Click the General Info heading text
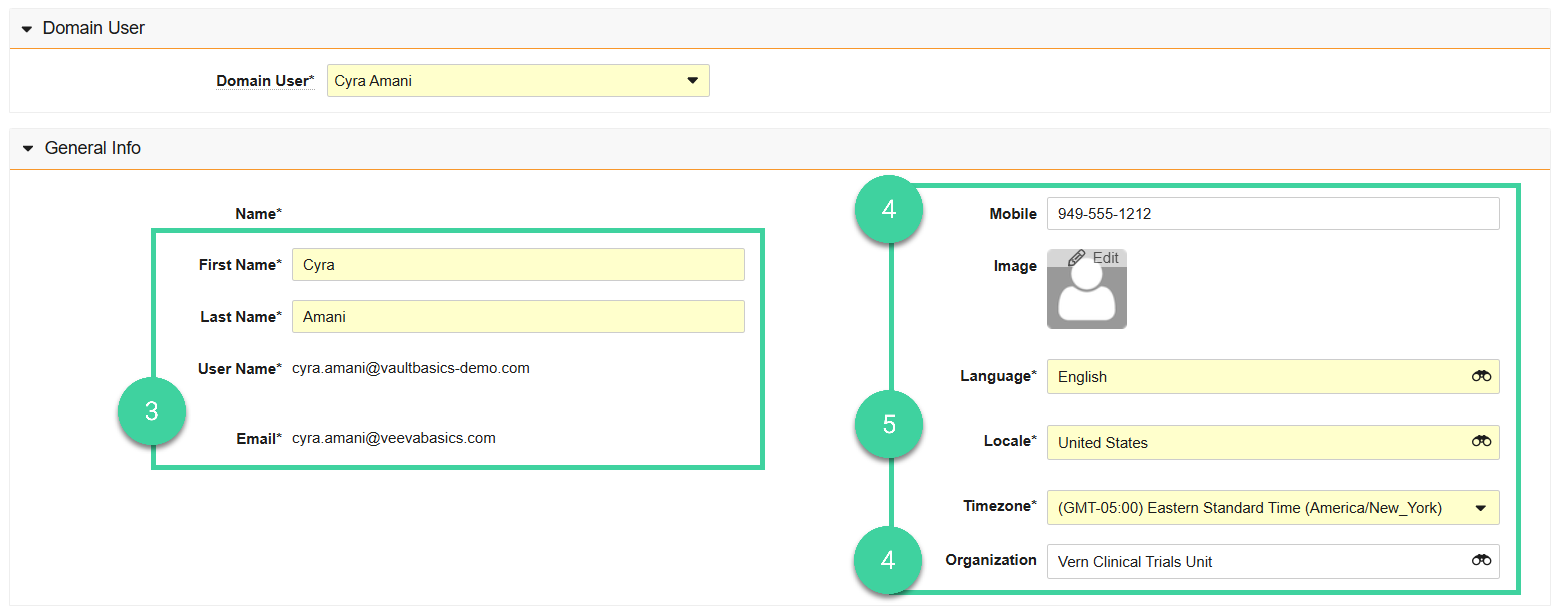Viewport: 1560px width, 612px height. click(93, 148)
